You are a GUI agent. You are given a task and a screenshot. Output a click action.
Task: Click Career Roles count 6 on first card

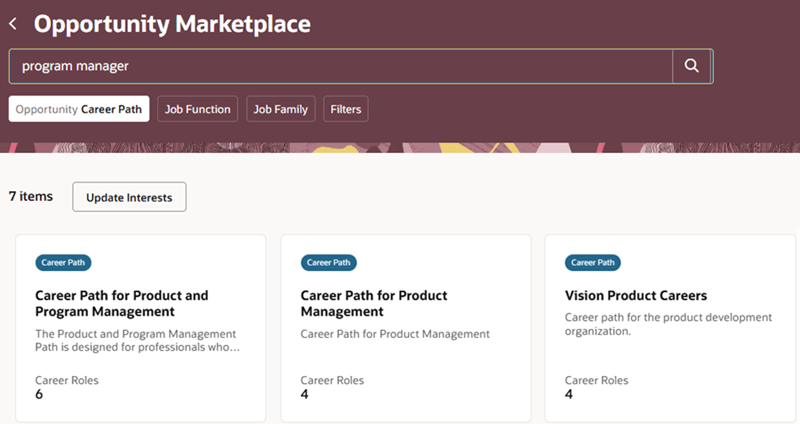tap(39, 394)
